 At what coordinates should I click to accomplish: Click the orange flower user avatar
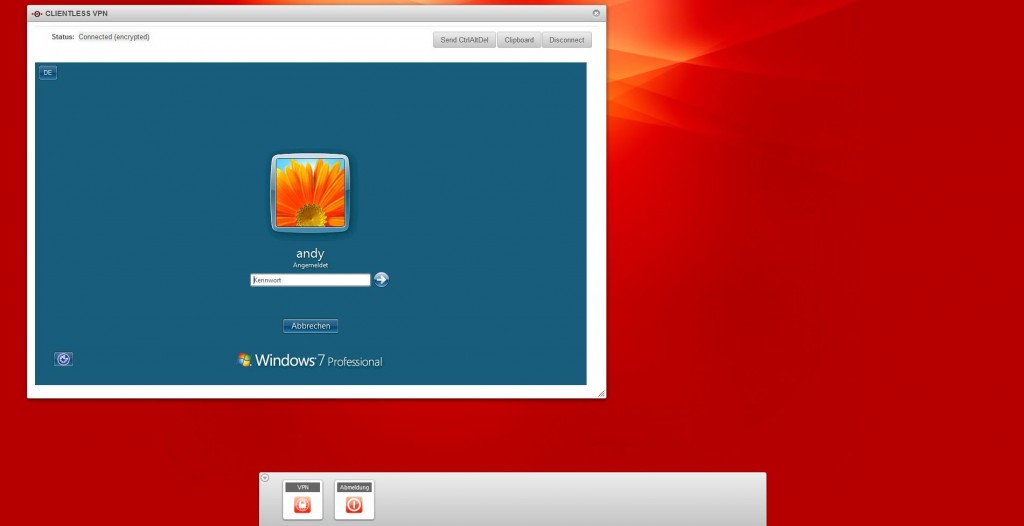point(310,193)
